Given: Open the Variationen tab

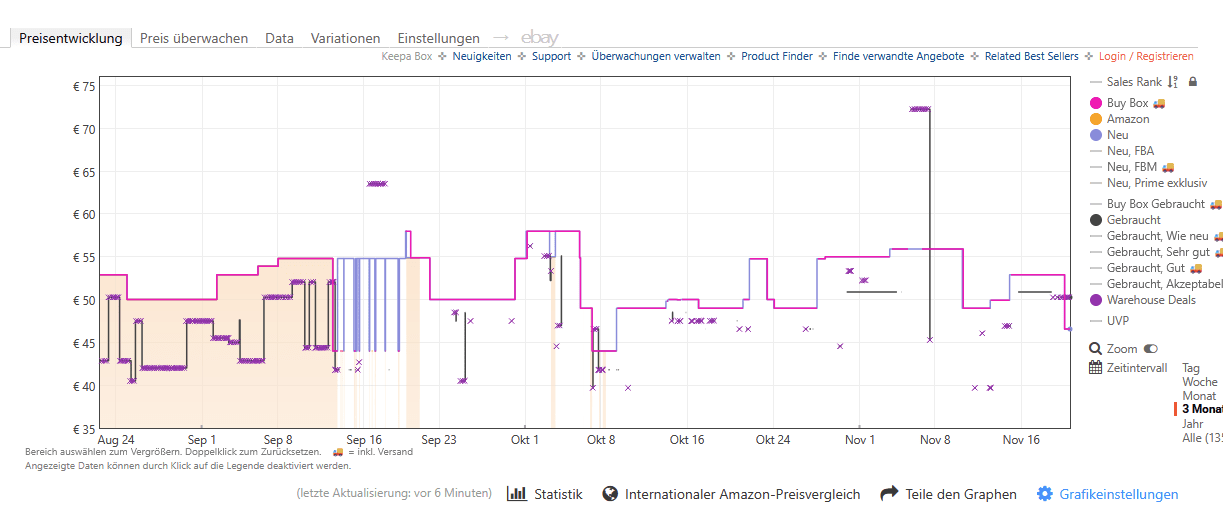Looking at the screenshot, I should coord(345,38).
